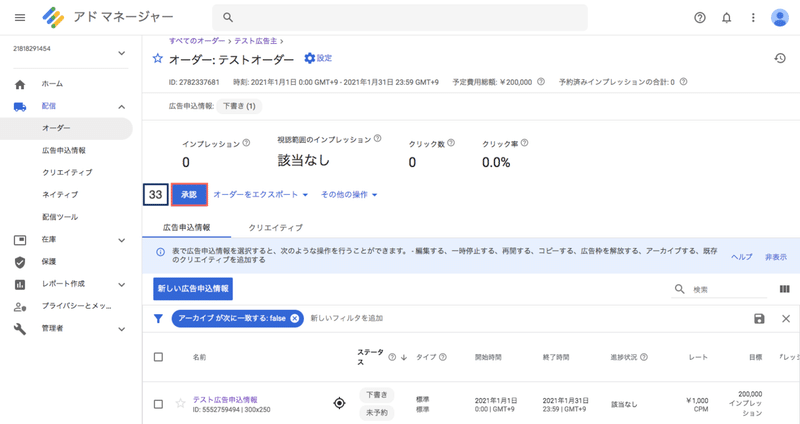Click the Ad Manager logo
800x424 pixels.
(53, 17)
